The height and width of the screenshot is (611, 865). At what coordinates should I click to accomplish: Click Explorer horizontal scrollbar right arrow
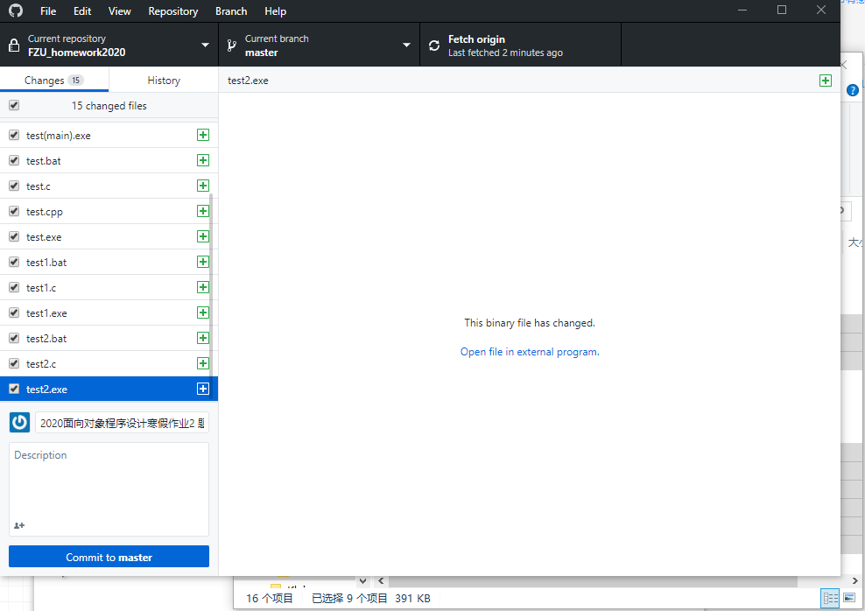pyautogui.click(x=855, y=581)
